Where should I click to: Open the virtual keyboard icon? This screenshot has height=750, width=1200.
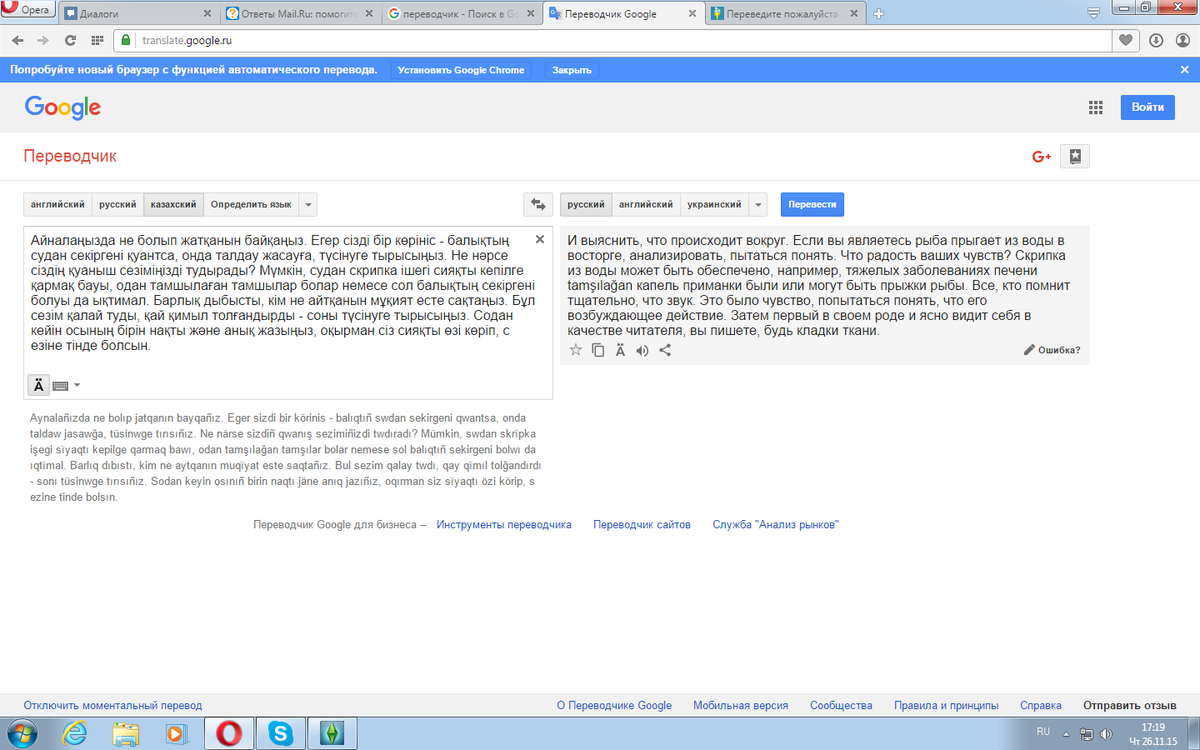coord(60,385)
